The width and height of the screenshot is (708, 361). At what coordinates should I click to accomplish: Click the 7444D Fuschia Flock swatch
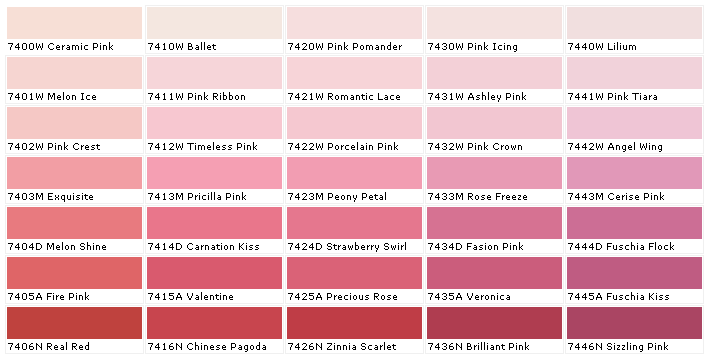(634, 223)
